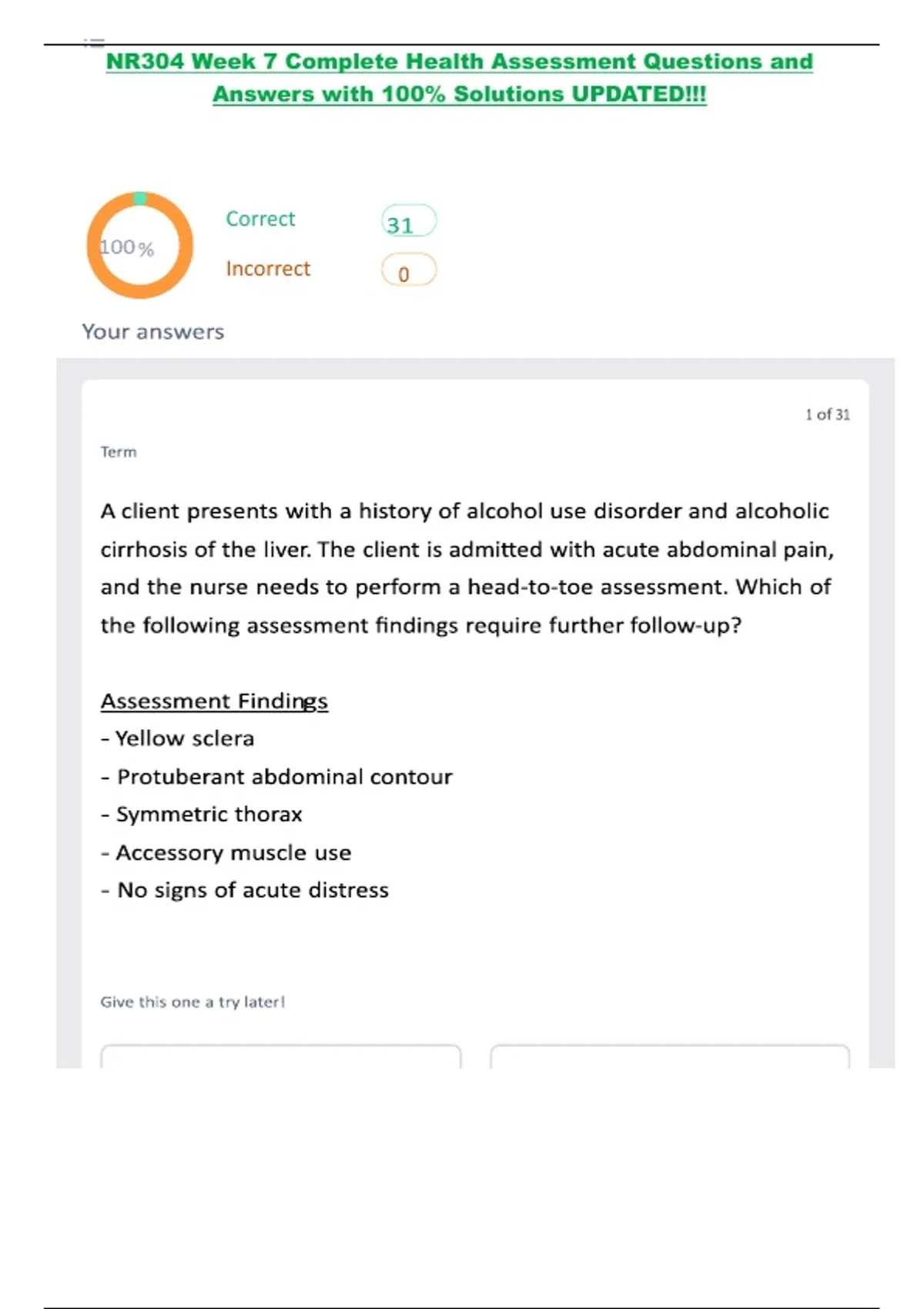Click the orange Incorrect count badge showing 0
Screen dimensions: 924x1309
(x=409, y=271)
